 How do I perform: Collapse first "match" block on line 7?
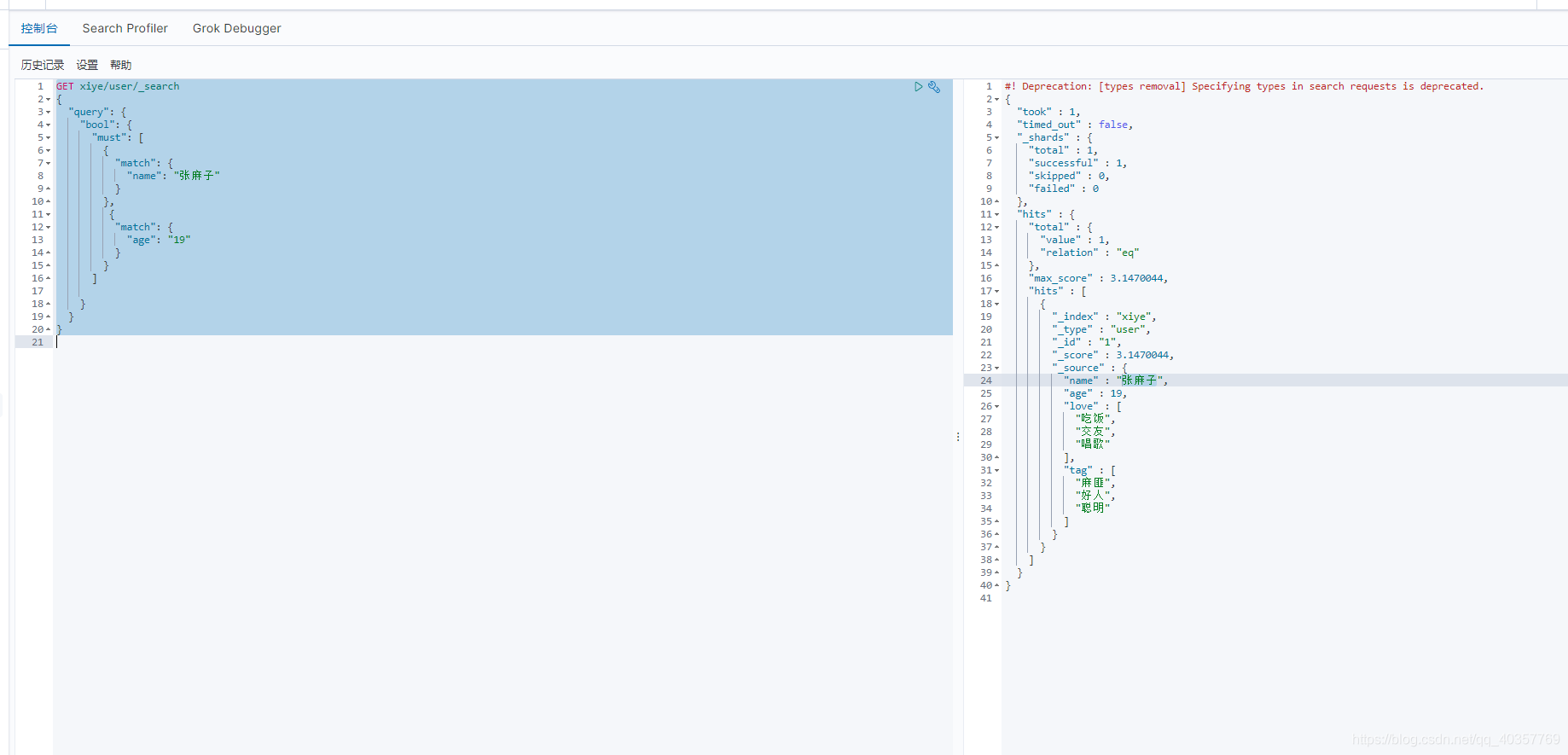click(x=49, y=163)
